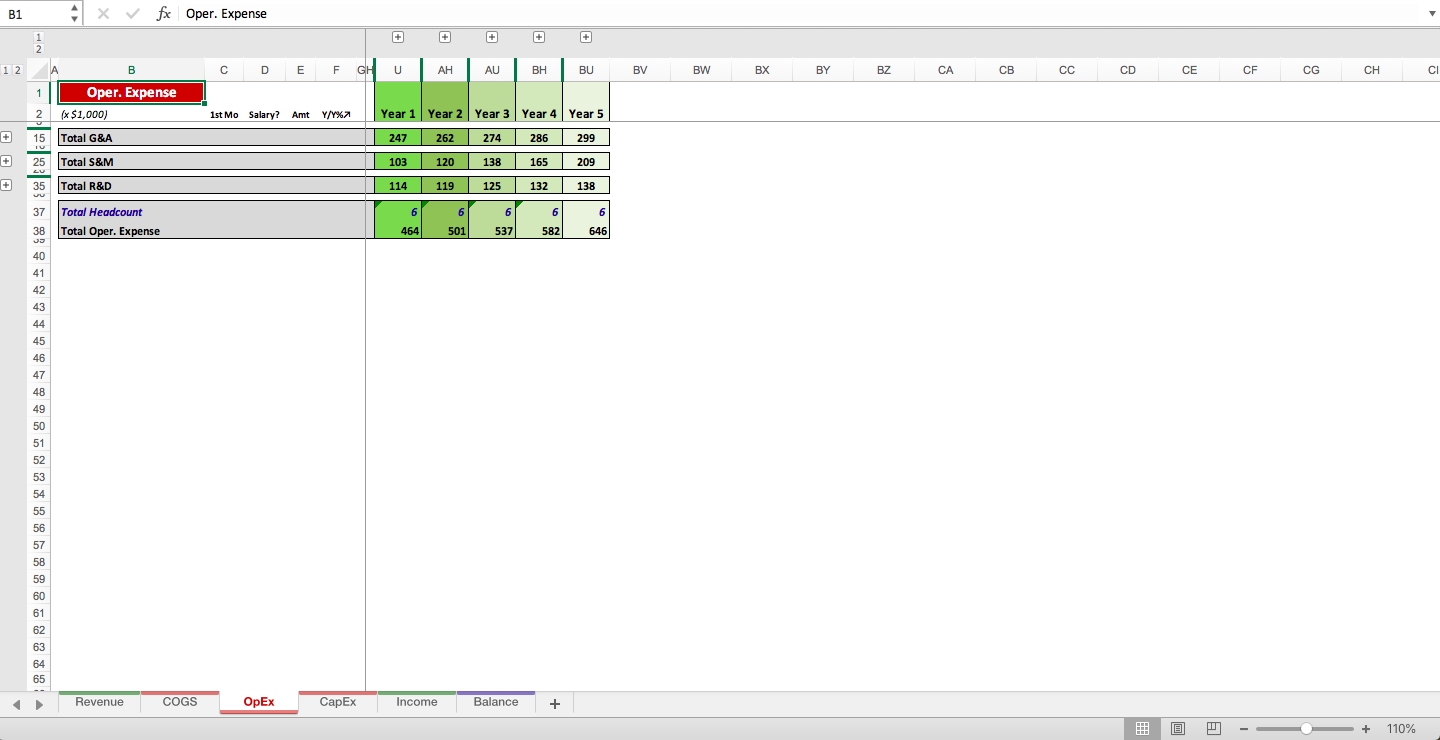Select the Salary? header cell

click(264, 114)
